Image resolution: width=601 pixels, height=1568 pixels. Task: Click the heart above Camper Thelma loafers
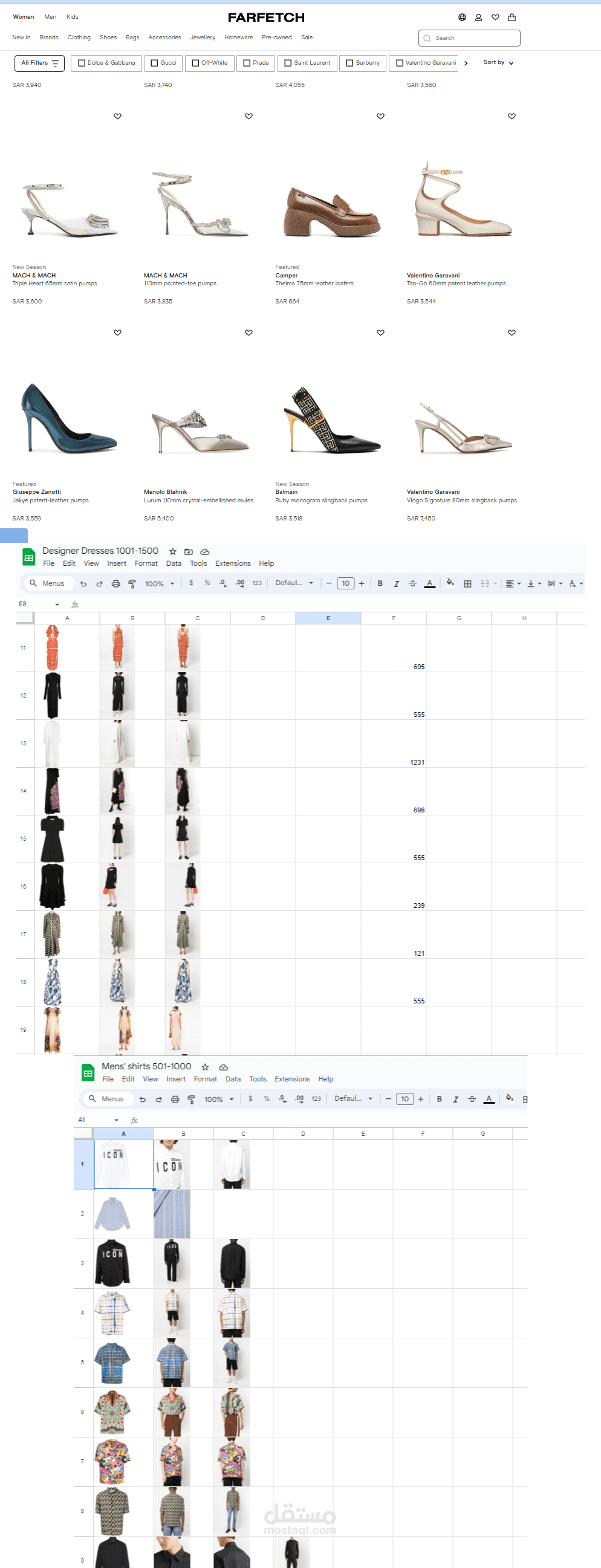pos(380,116)
